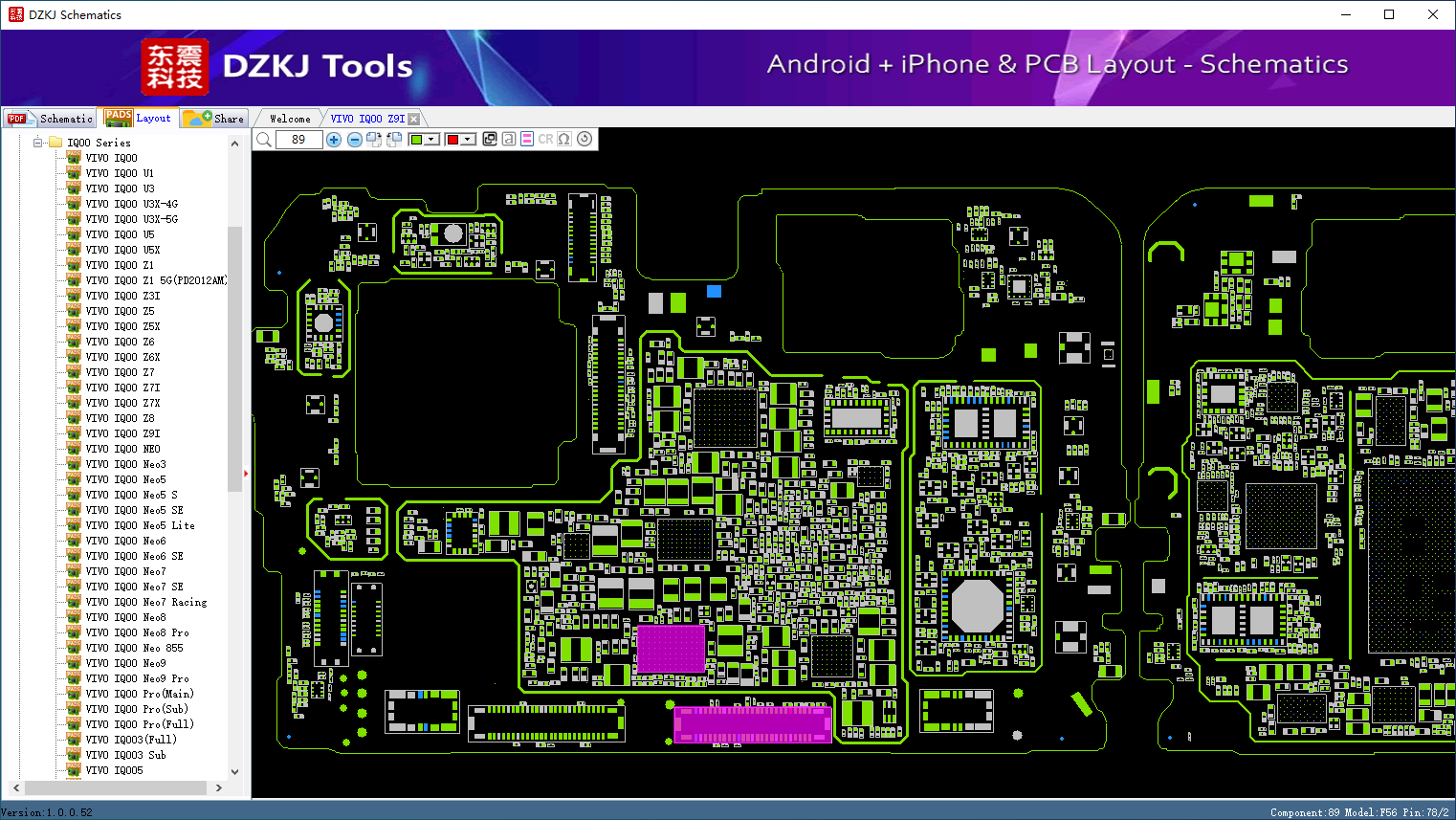Select the red color swatch
Viewport: 1456px width, 820px height.
pyautogui.click(x=452, y=140)
